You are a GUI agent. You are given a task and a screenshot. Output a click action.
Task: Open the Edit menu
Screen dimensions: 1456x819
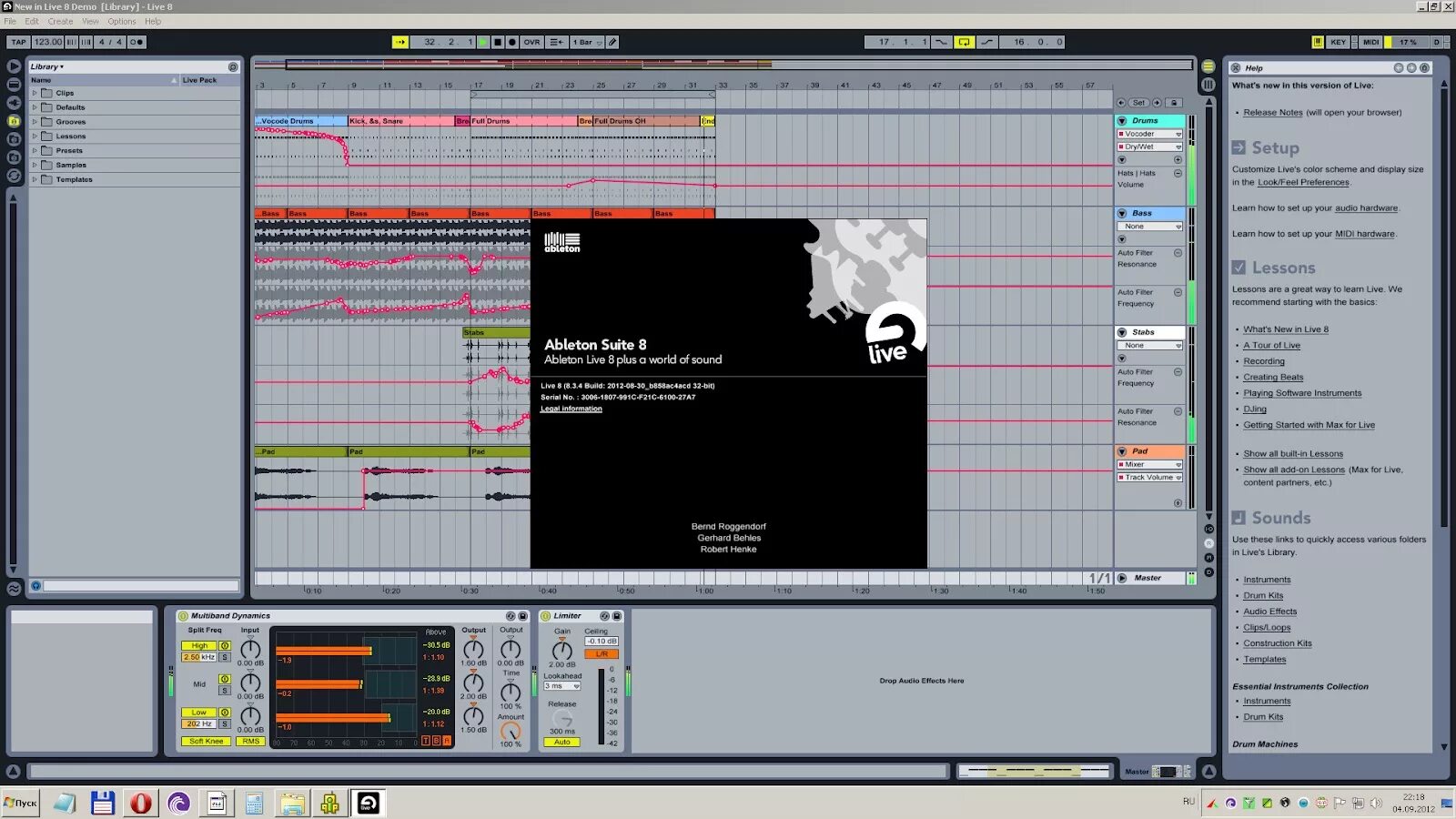[x=32, y=22]
